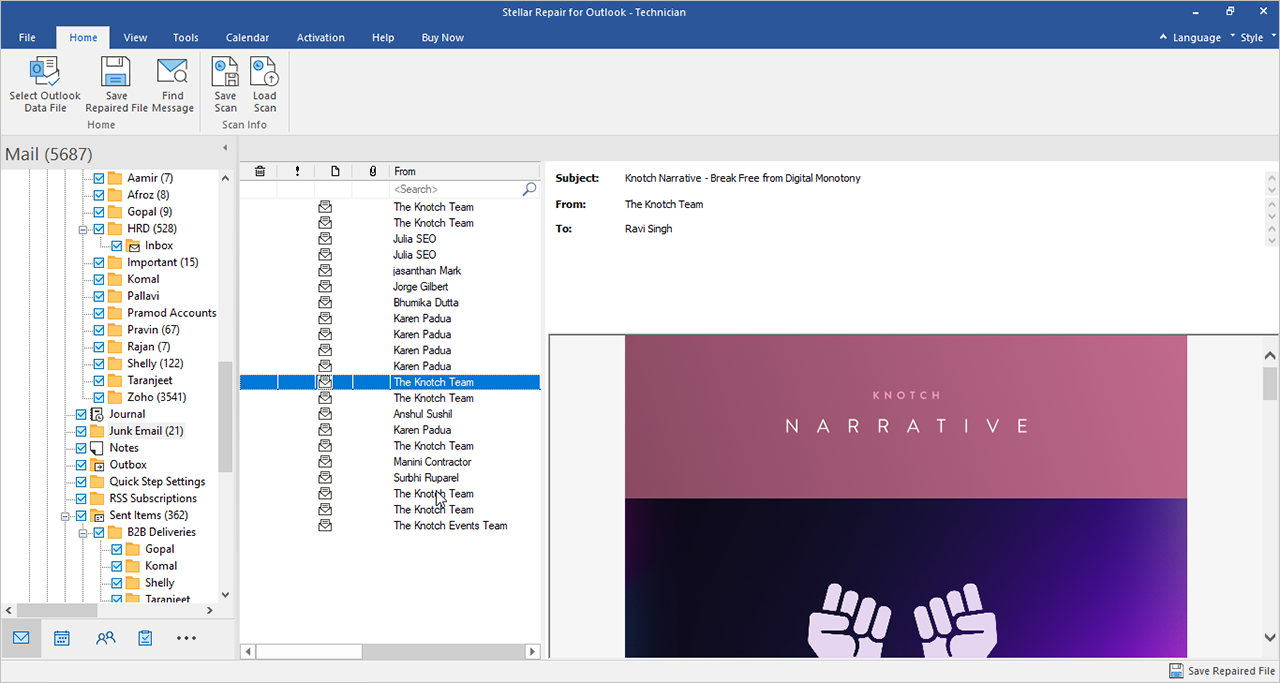Open Calendar view icon in bottom bar
Image resolution: width=1280 pixels, height=683 pixels.
62,638
